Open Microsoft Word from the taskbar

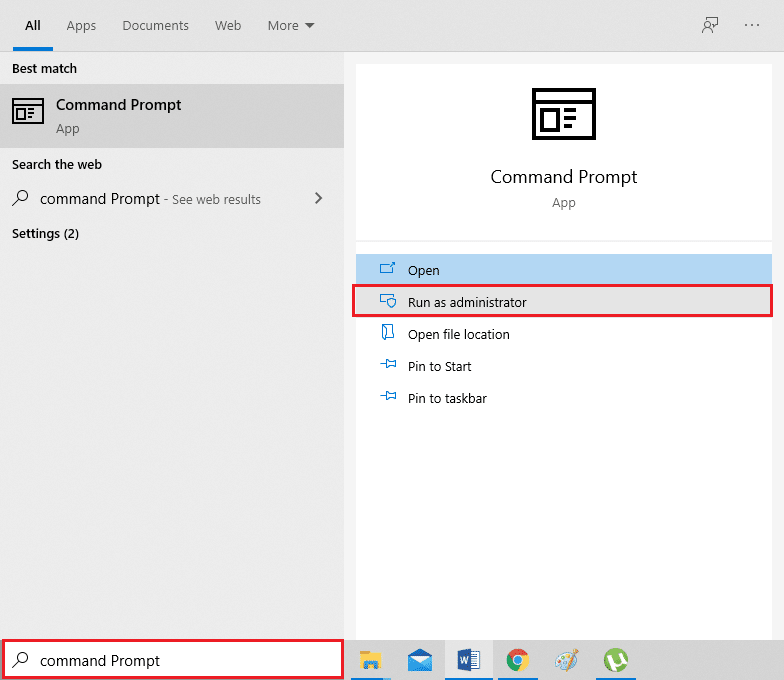pyautogui.click(x=468, y=660)
